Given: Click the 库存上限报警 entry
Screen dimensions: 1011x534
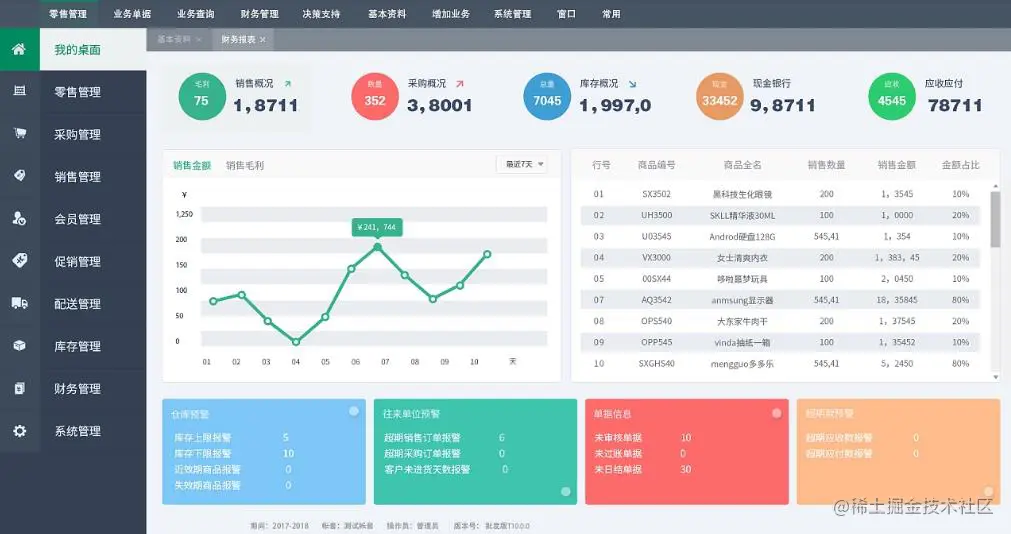Looking at the screenshot, I should click(x=202, y=438).
